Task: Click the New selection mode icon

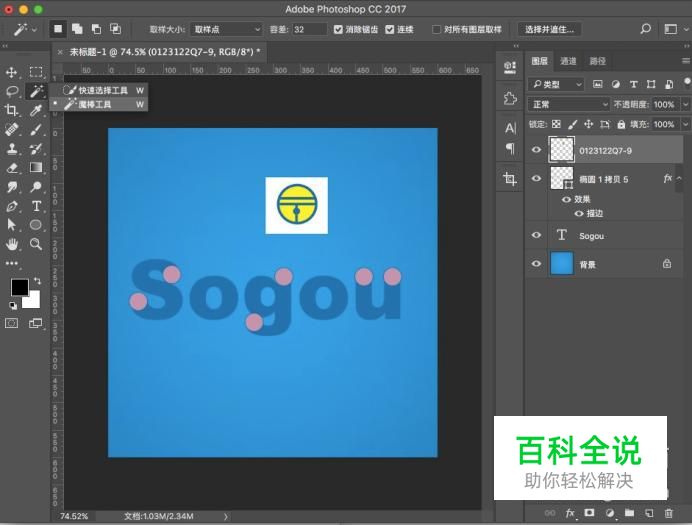Action: click(x=58, y=29)
